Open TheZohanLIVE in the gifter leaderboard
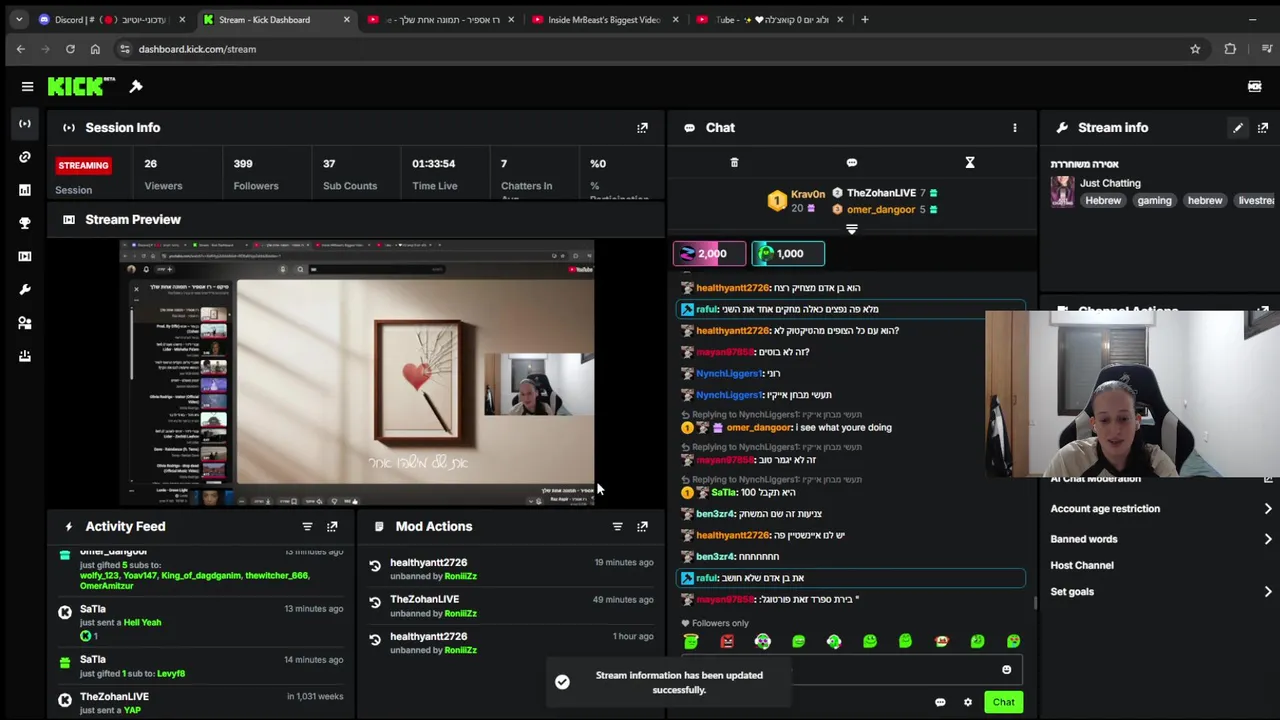 click(881, 193)
